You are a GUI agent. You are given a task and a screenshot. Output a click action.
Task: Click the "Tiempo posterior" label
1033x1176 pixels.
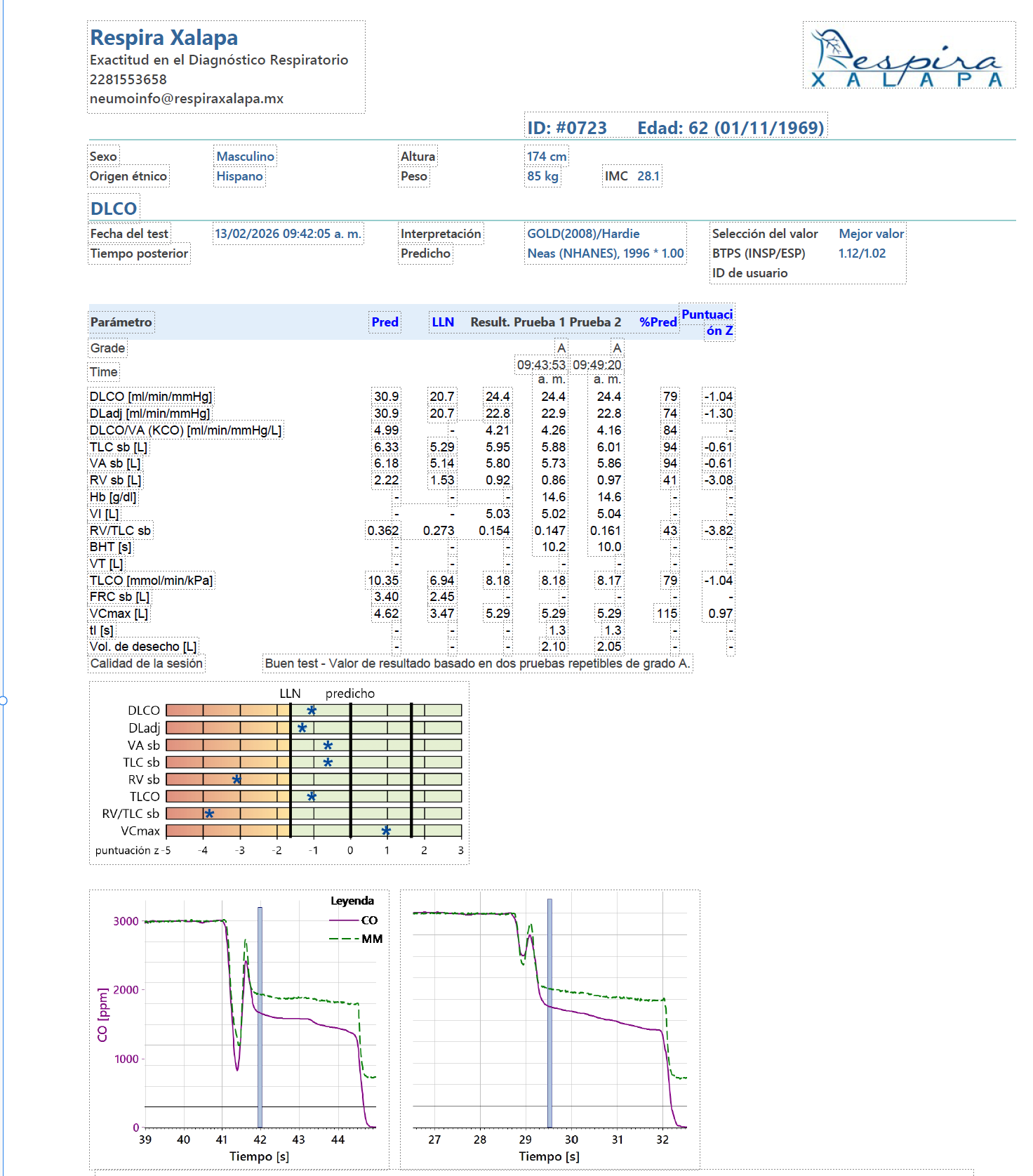click(139, 253)
